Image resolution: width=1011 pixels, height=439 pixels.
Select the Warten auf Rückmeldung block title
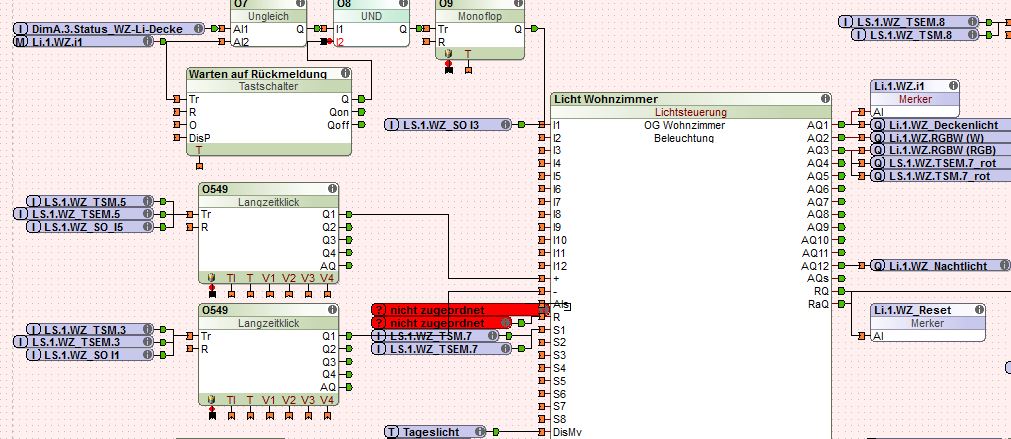(258, 74)
